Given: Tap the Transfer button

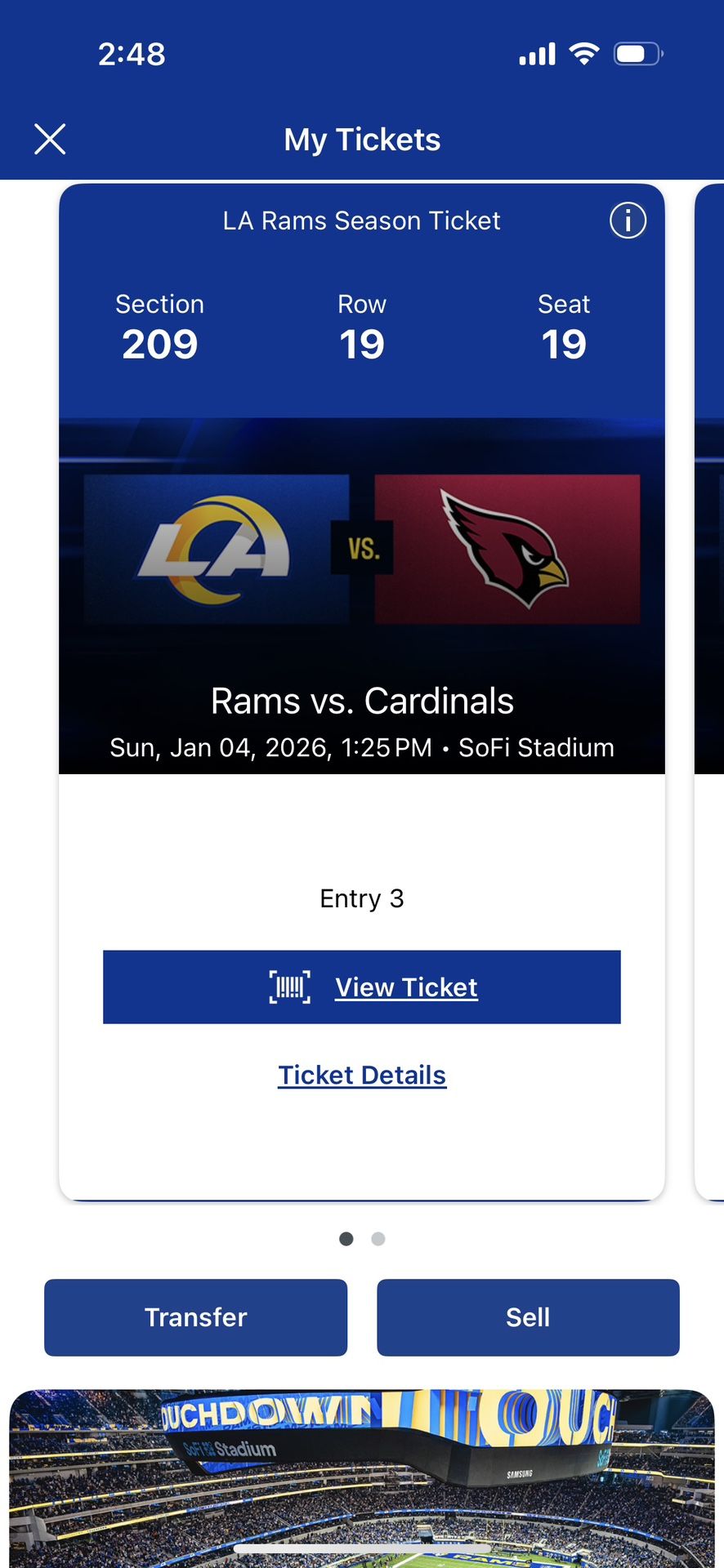Looking at the screenshot, I should point(195,1317).
